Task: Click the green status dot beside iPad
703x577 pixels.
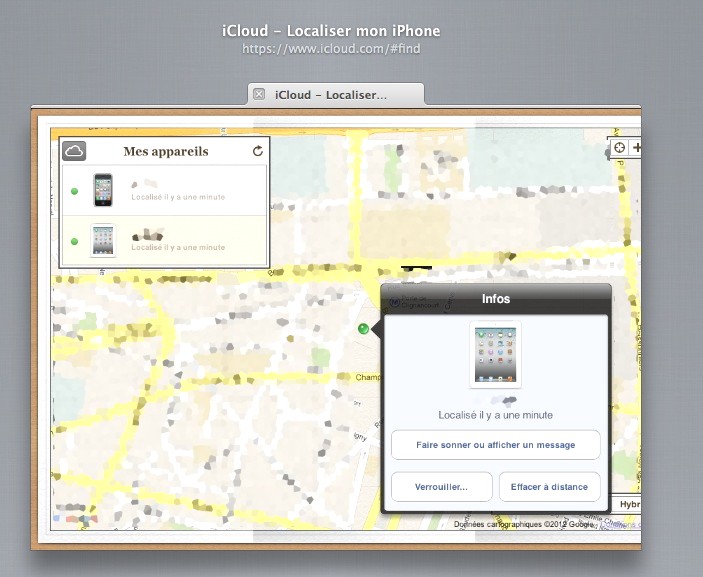Action: click(74, 241)
